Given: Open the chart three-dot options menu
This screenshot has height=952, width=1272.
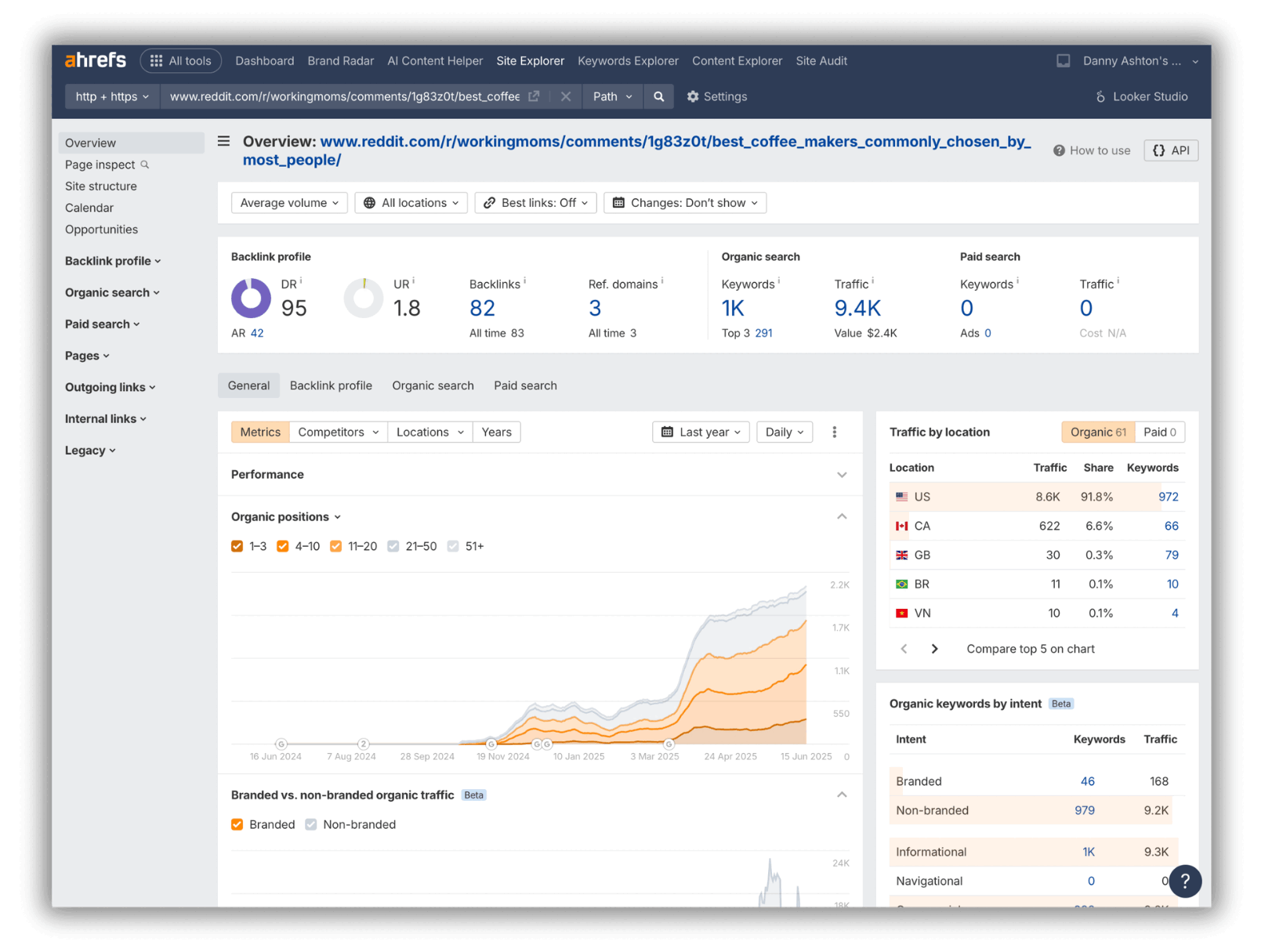Looking at the screenshot, I should pos(834,432).
